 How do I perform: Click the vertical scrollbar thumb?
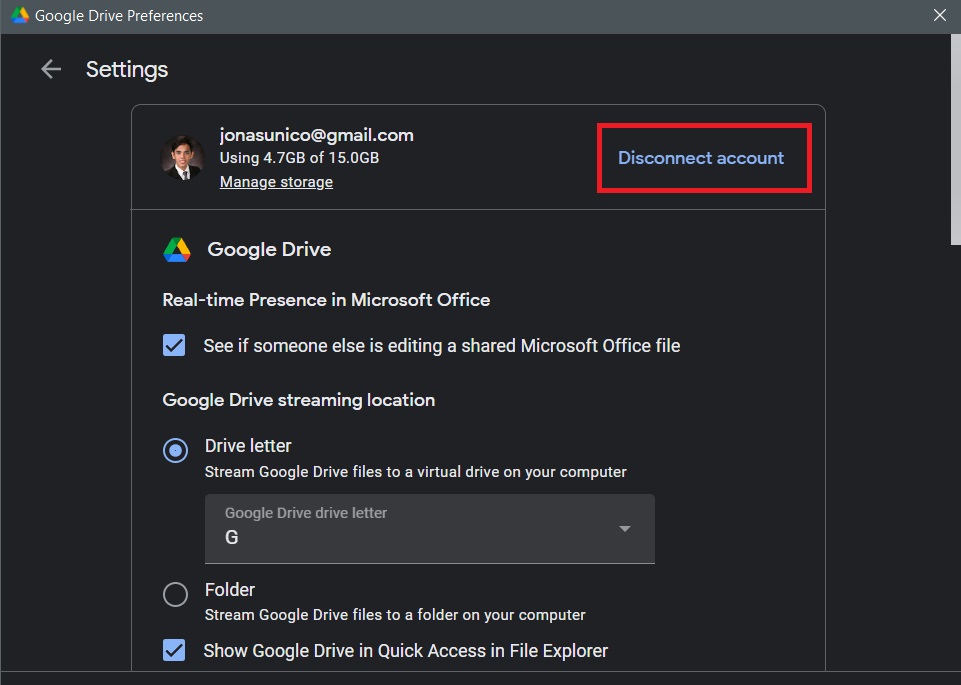(x=955, y=140)
